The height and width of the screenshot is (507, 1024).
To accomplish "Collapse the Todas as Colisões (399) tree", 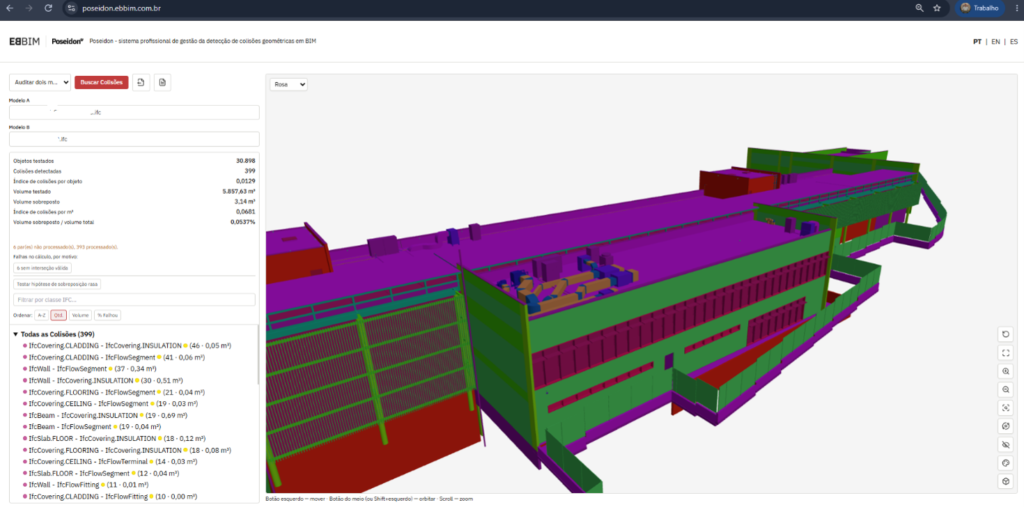I will point(16,334).
